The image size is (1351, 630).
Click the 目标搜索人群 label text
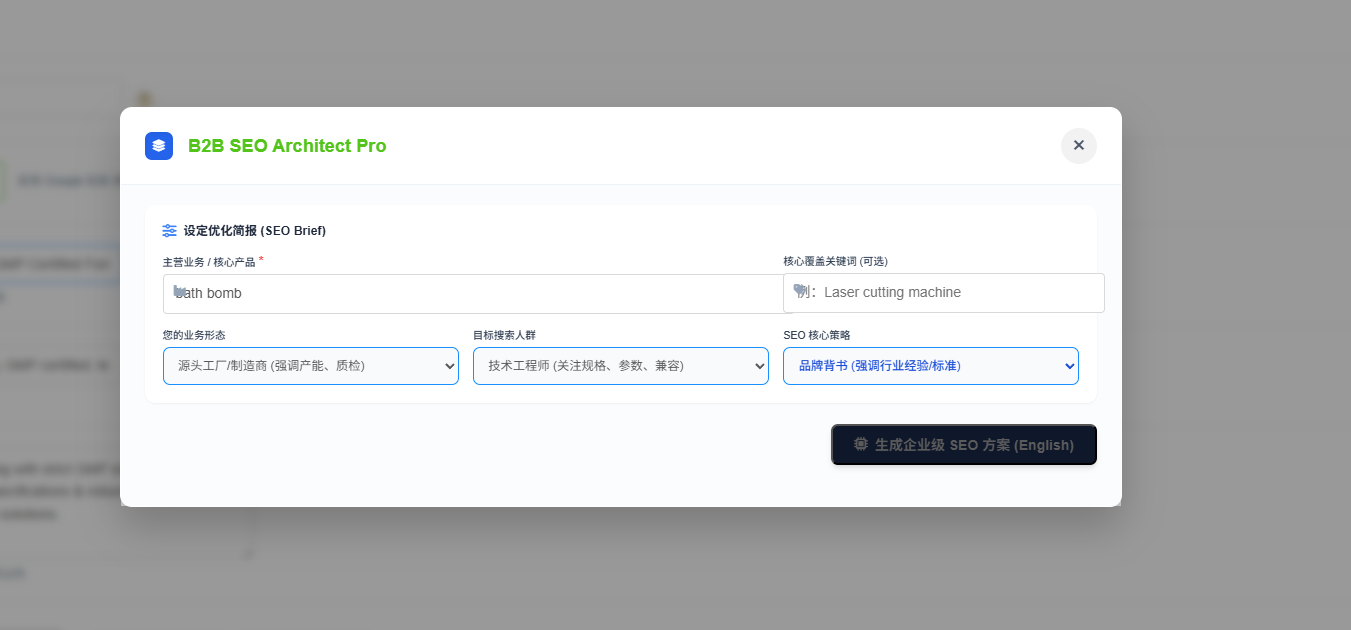(504, 335)
